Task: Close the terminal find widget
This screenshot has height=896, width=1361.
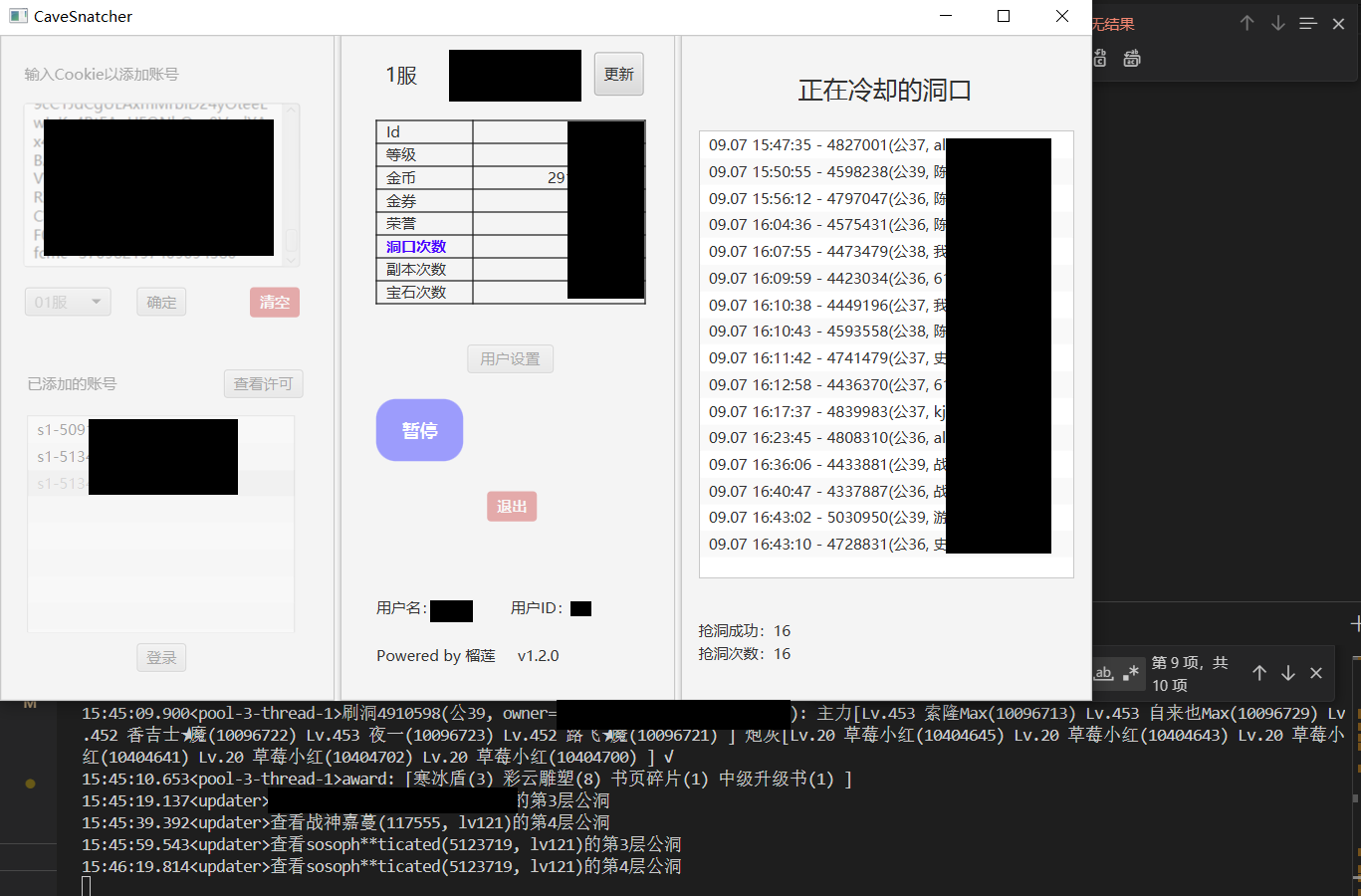Action: 1316,673
